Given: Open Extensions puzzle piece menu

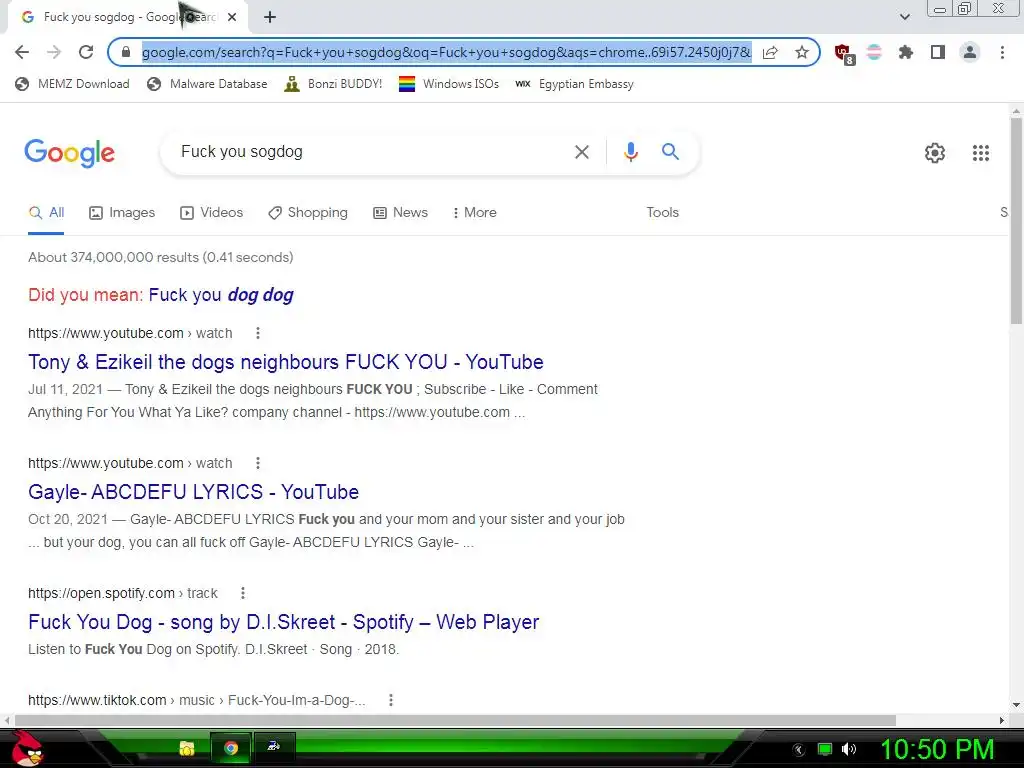Looking at the screenshot, I should coord(906,52).
